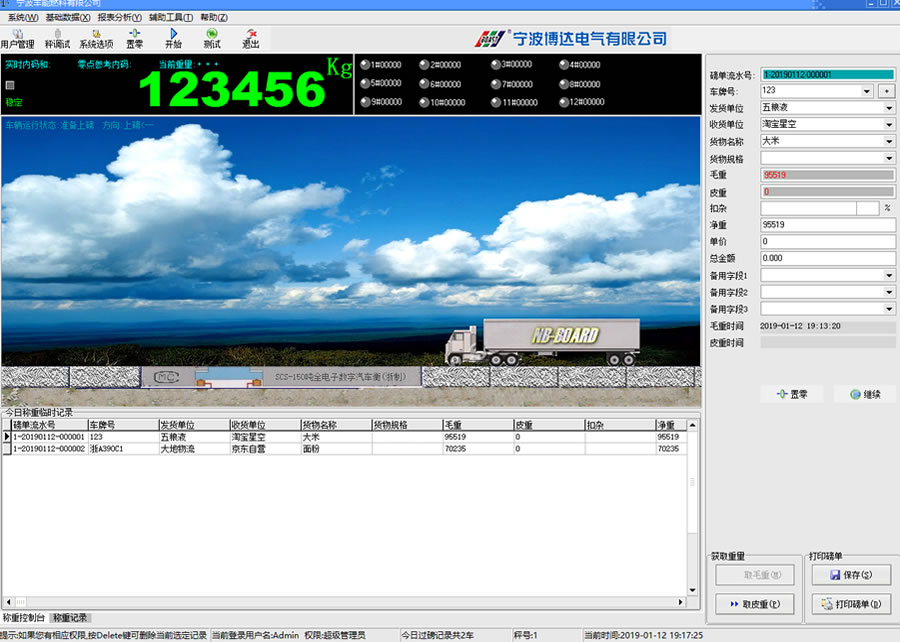Click the 货物名称 column header
Viewport: 900px width, 642px height.
pos(336,425)
